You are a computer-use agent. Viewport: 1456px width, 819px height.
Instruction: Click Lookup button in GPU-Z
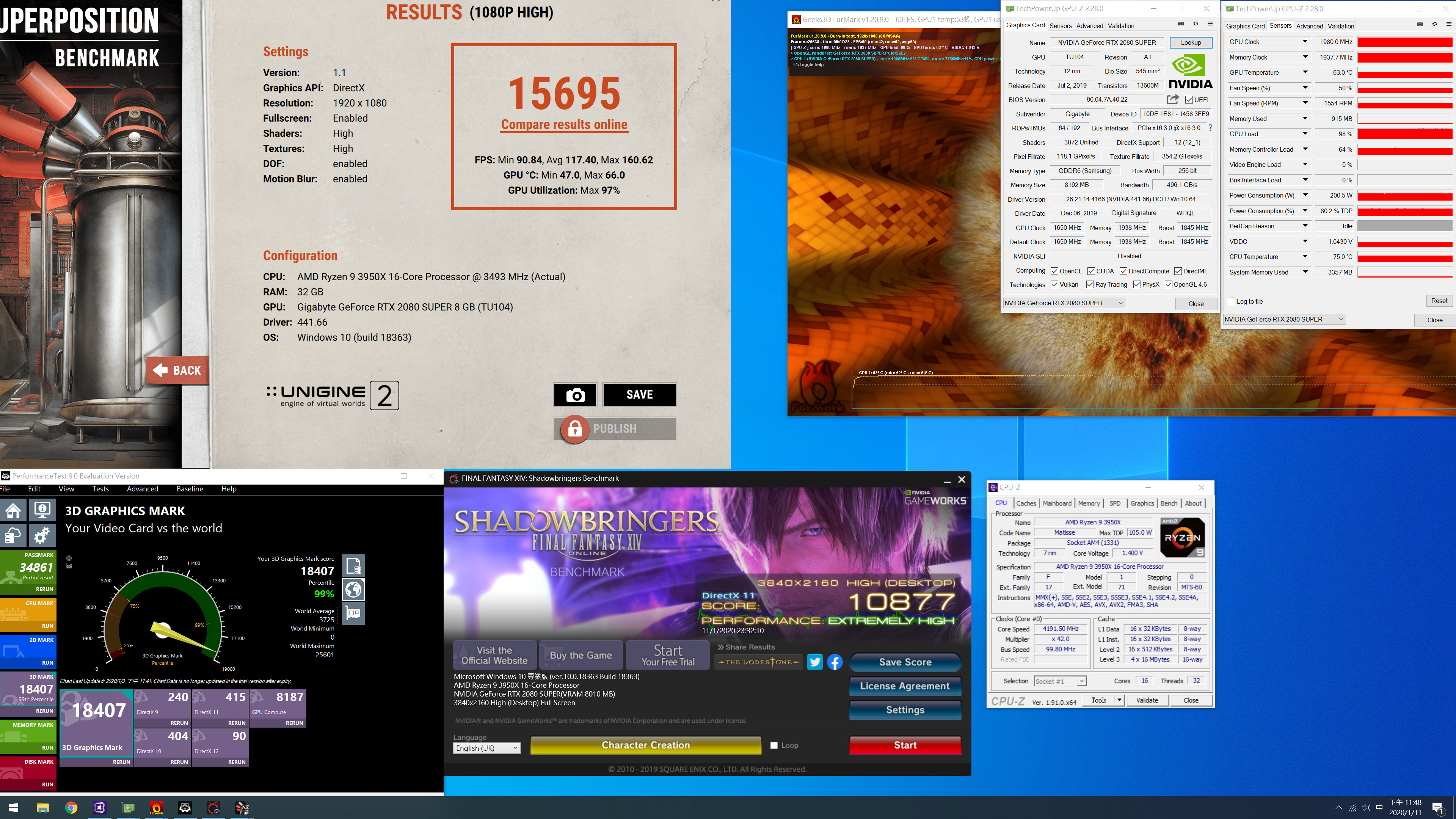1190,42
